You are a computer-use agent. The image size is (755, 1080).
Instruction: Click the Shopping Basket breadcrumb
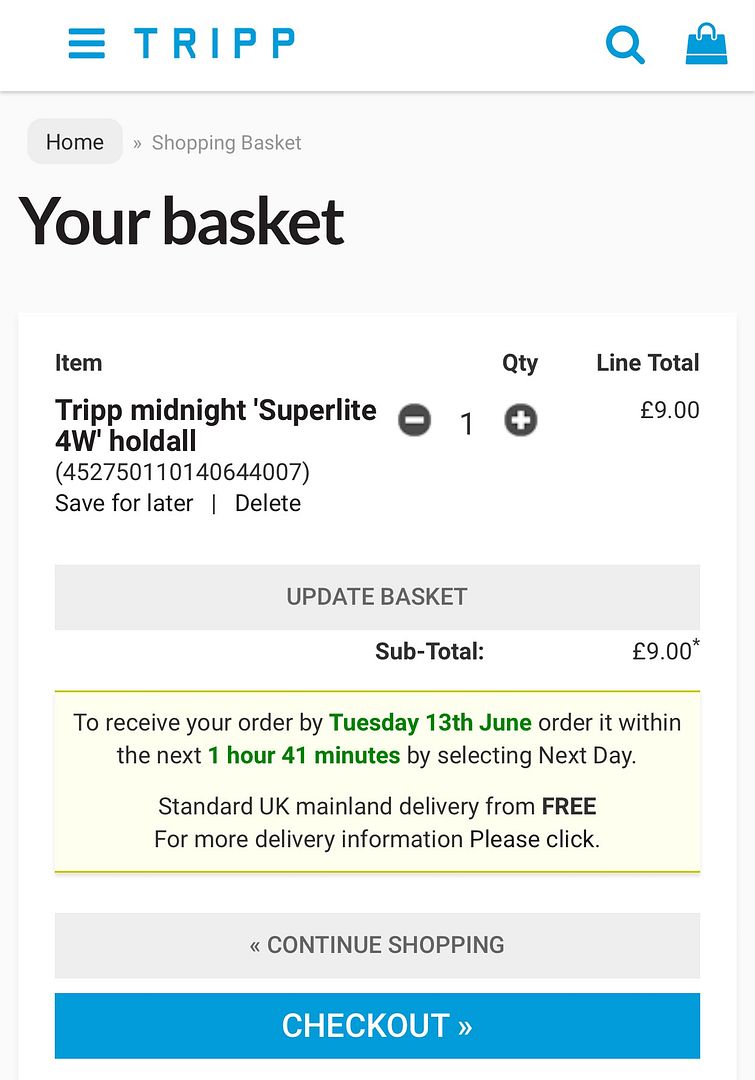point(227,143)
